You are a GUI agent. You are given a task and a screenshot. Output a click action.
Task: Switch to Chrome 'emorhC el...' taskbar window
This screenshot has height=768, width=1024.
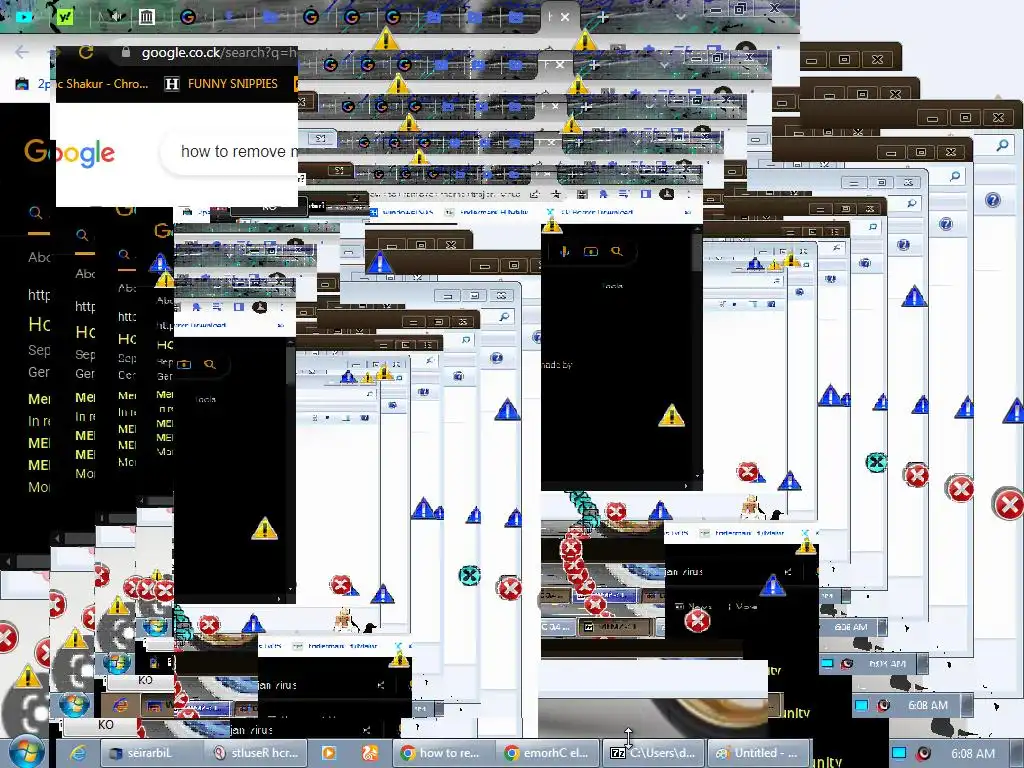click(549, 753)
